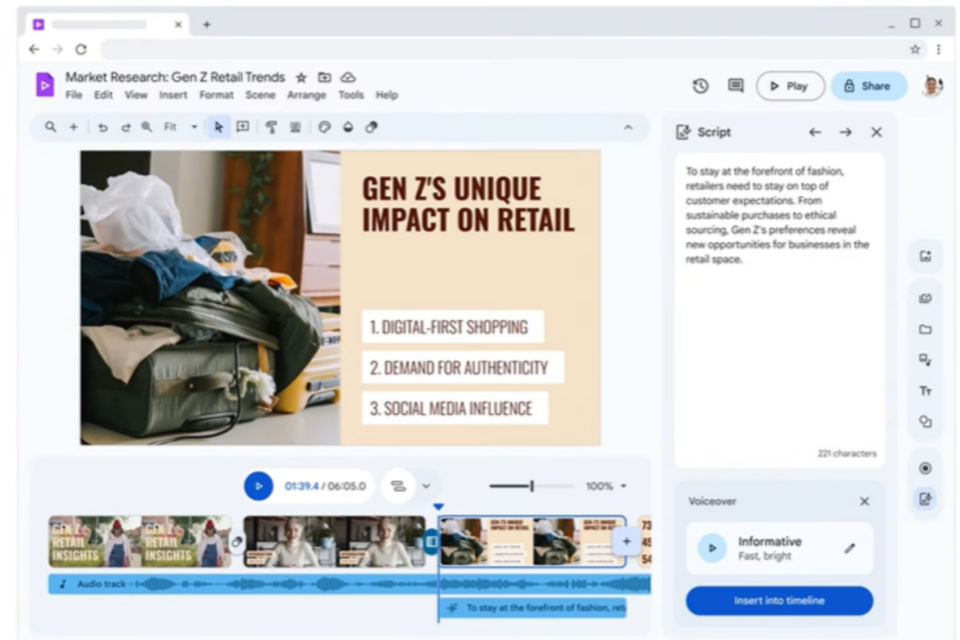
Task: Collapse the toolbar with chevron arrow
Action: [x=628, y=127]
